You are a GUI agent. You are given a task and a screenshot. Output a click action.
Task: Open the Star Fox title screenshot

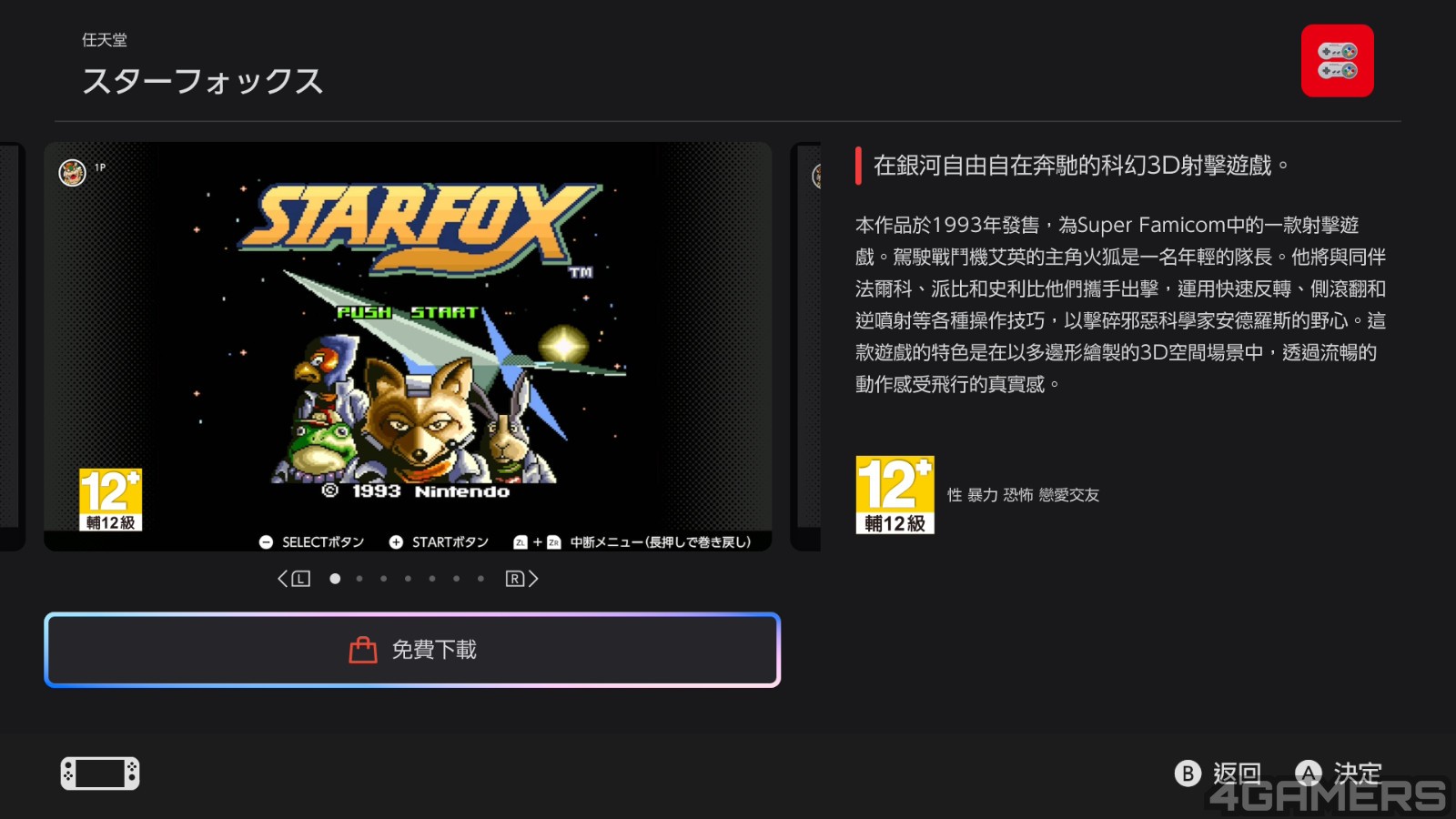coord(408,347)
